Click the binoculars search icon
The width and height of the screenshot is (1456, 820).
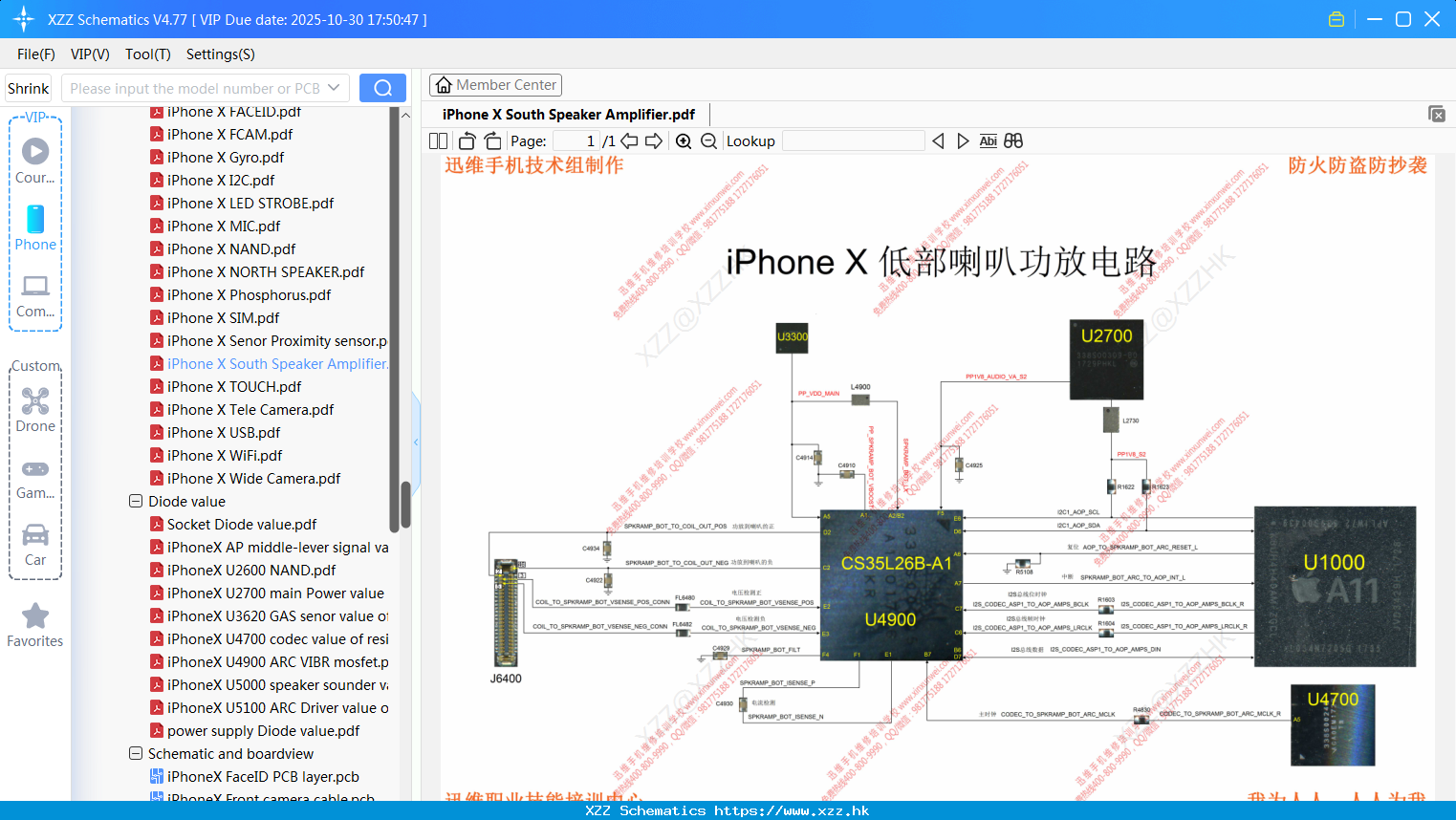(1013, 141)
